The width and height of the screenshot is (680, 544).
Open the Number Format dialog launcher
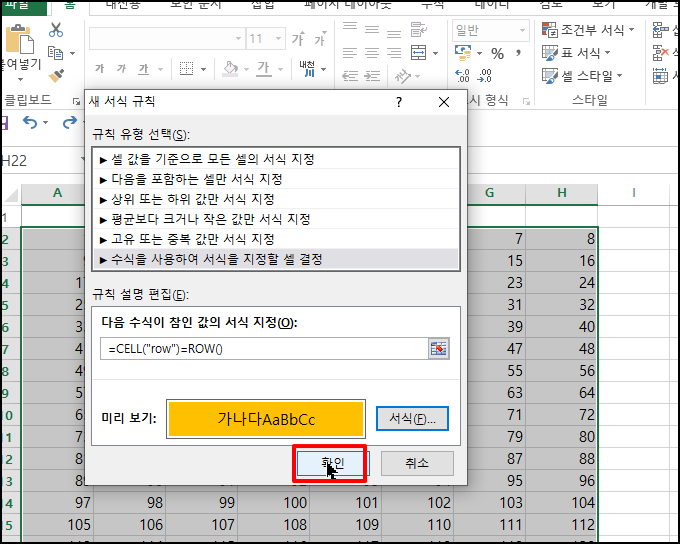[x=526, y=102]
